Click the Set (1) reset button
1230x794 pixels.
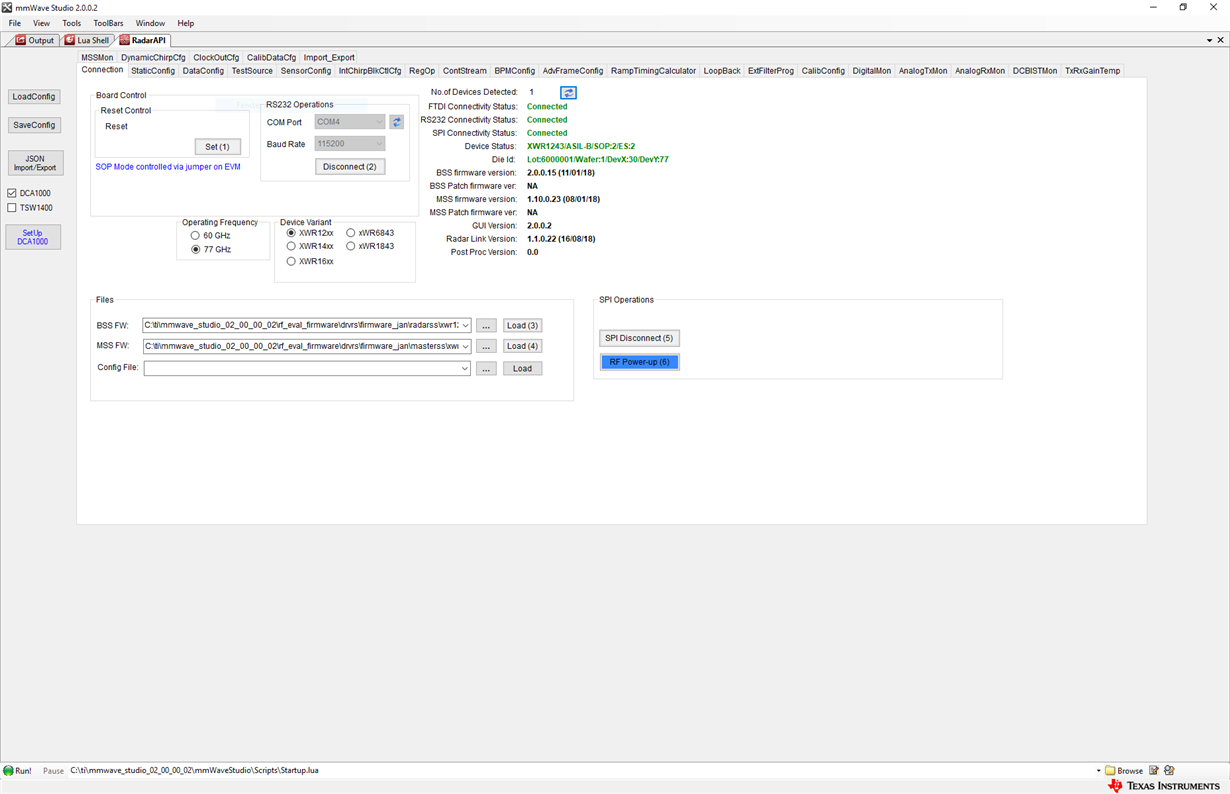click(x=218, y=147)
